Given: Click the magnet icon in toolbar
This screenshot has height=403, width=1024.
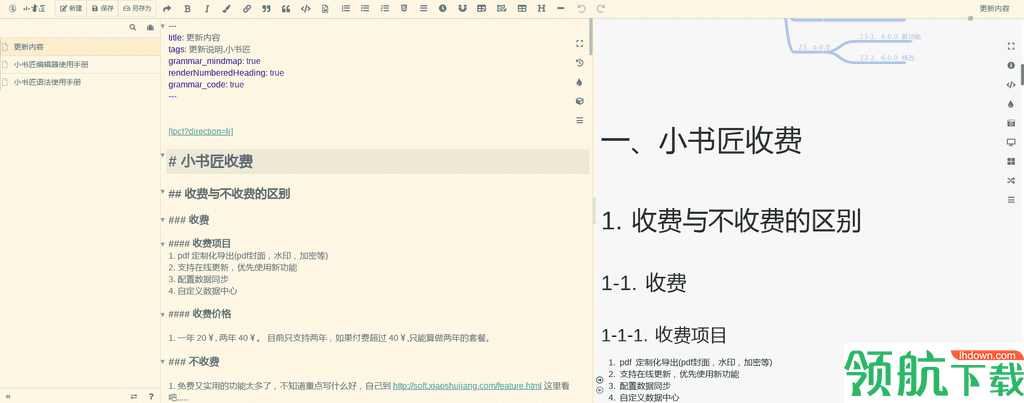Looking at the screenshot, I should click(462, 8).
